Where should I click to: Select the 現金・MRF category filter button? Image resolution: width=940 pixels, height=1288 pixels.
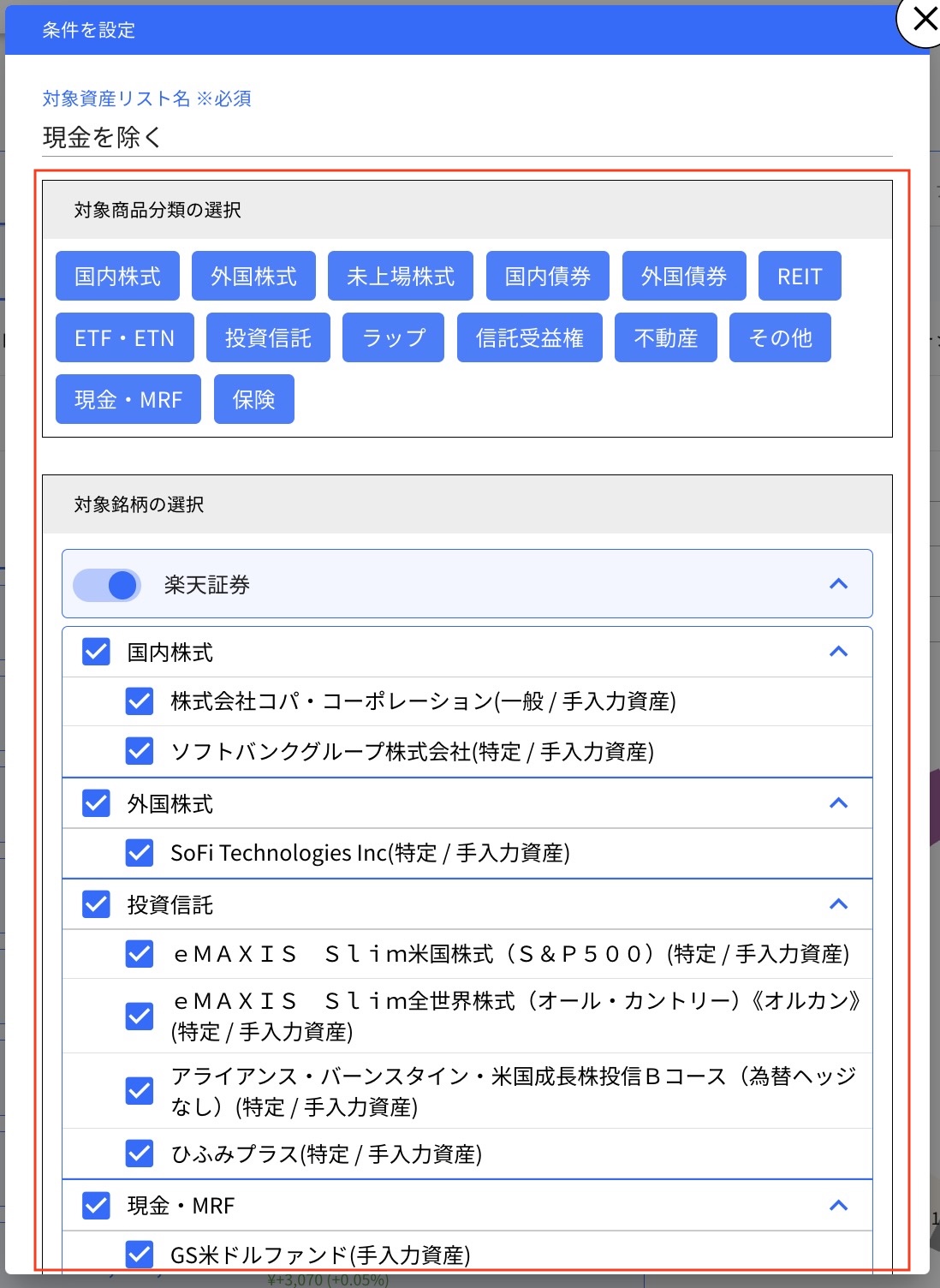pos(127,399)
